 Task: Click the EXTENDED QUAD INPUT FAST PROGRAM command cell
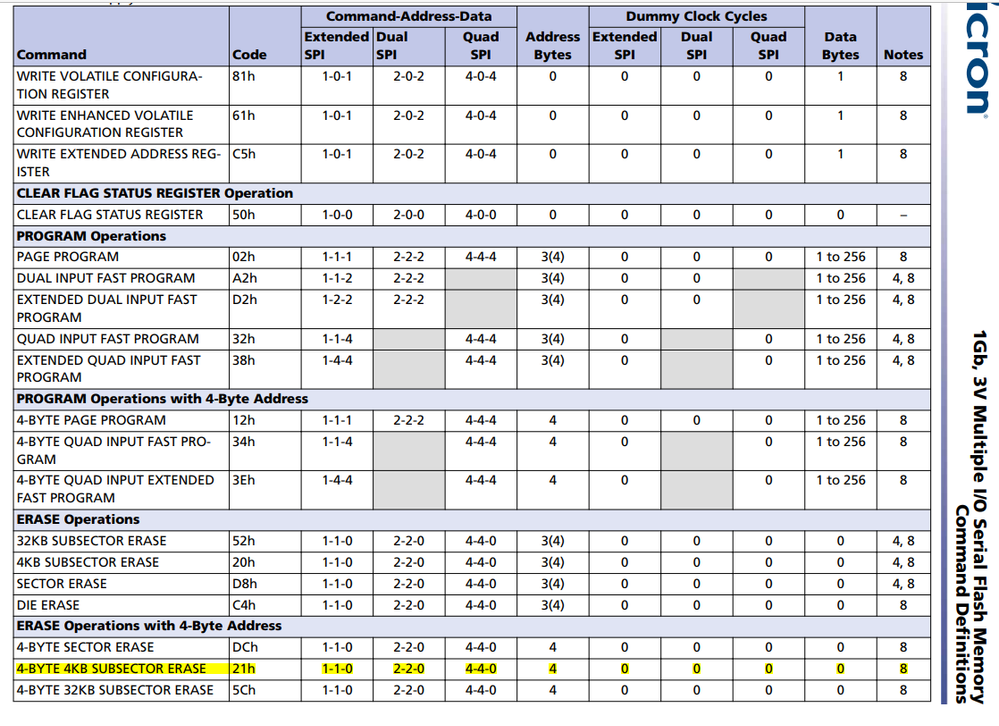[x=121, y=369]
